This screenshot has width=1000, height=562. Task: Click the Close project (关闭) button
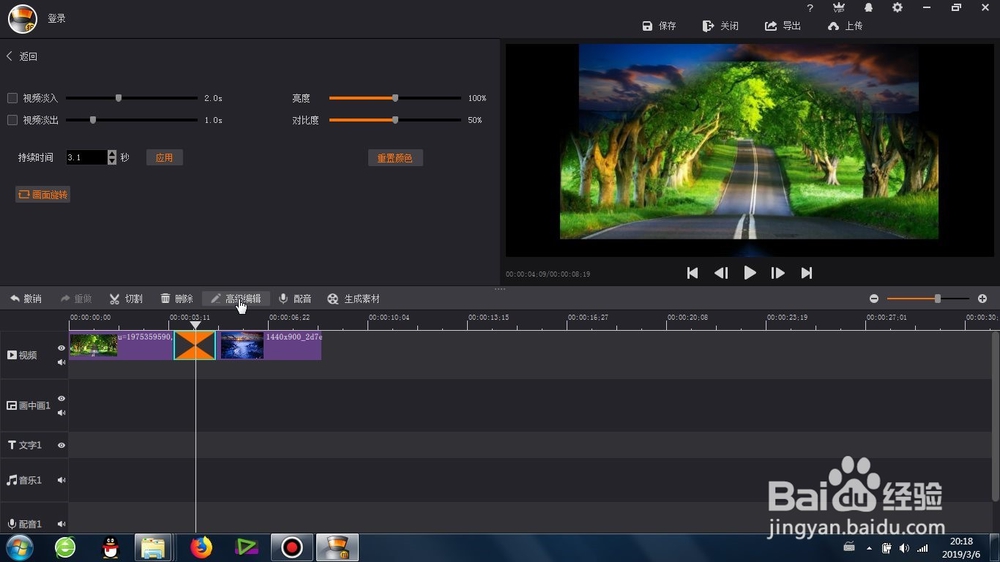pos(720,26)
